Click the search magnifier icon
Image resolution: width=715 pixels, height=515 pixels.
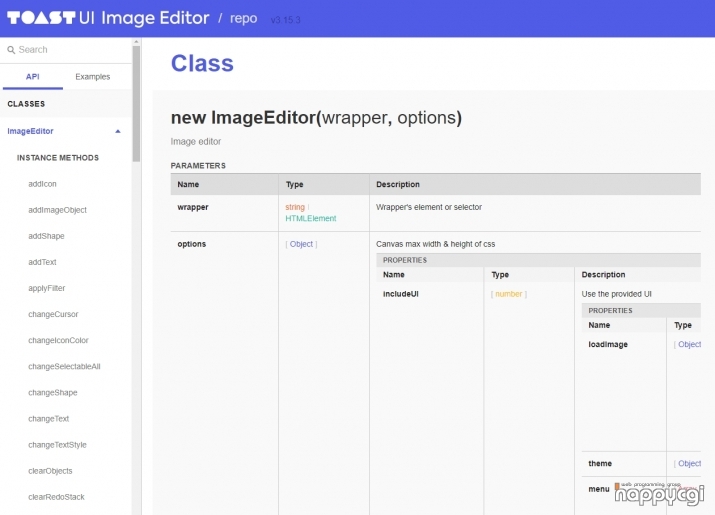11,50
